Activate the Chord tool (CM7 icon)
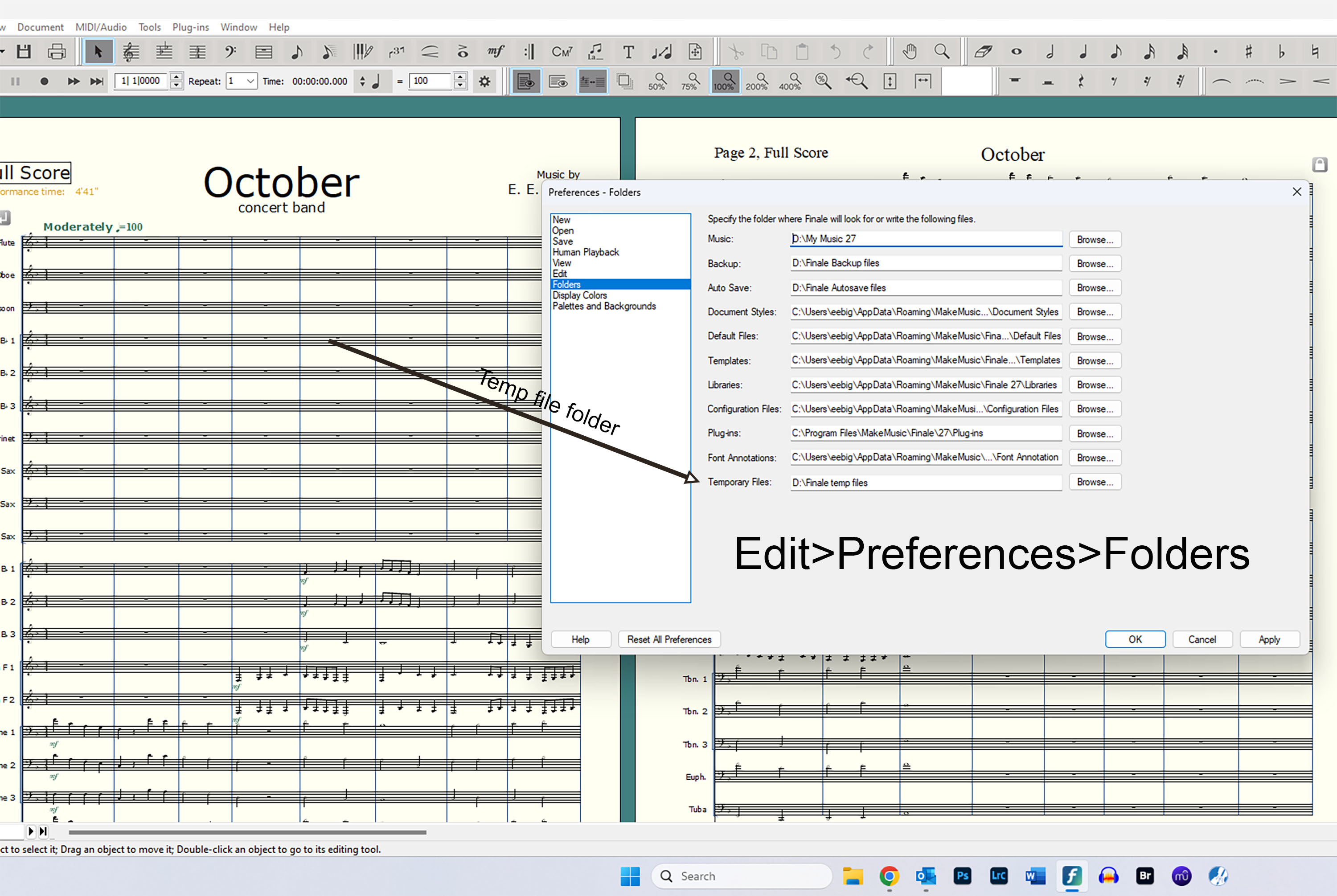The image size is (1337, 896). click(x=562, y=52)
